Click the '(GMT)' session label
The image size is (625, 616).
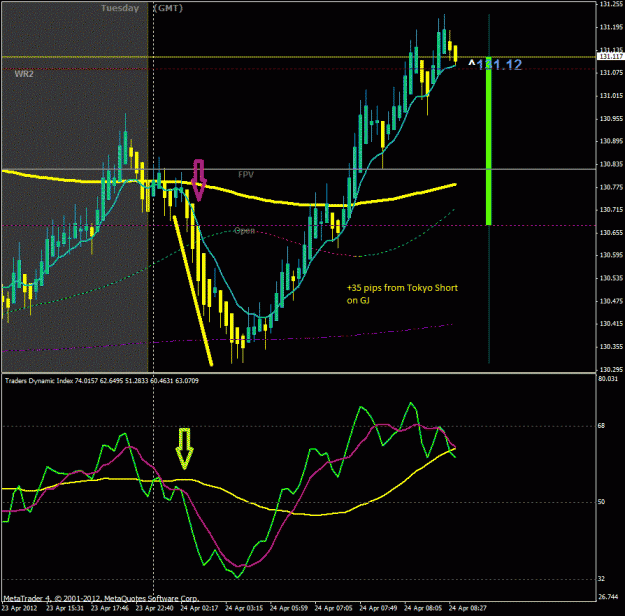point(168,8)
